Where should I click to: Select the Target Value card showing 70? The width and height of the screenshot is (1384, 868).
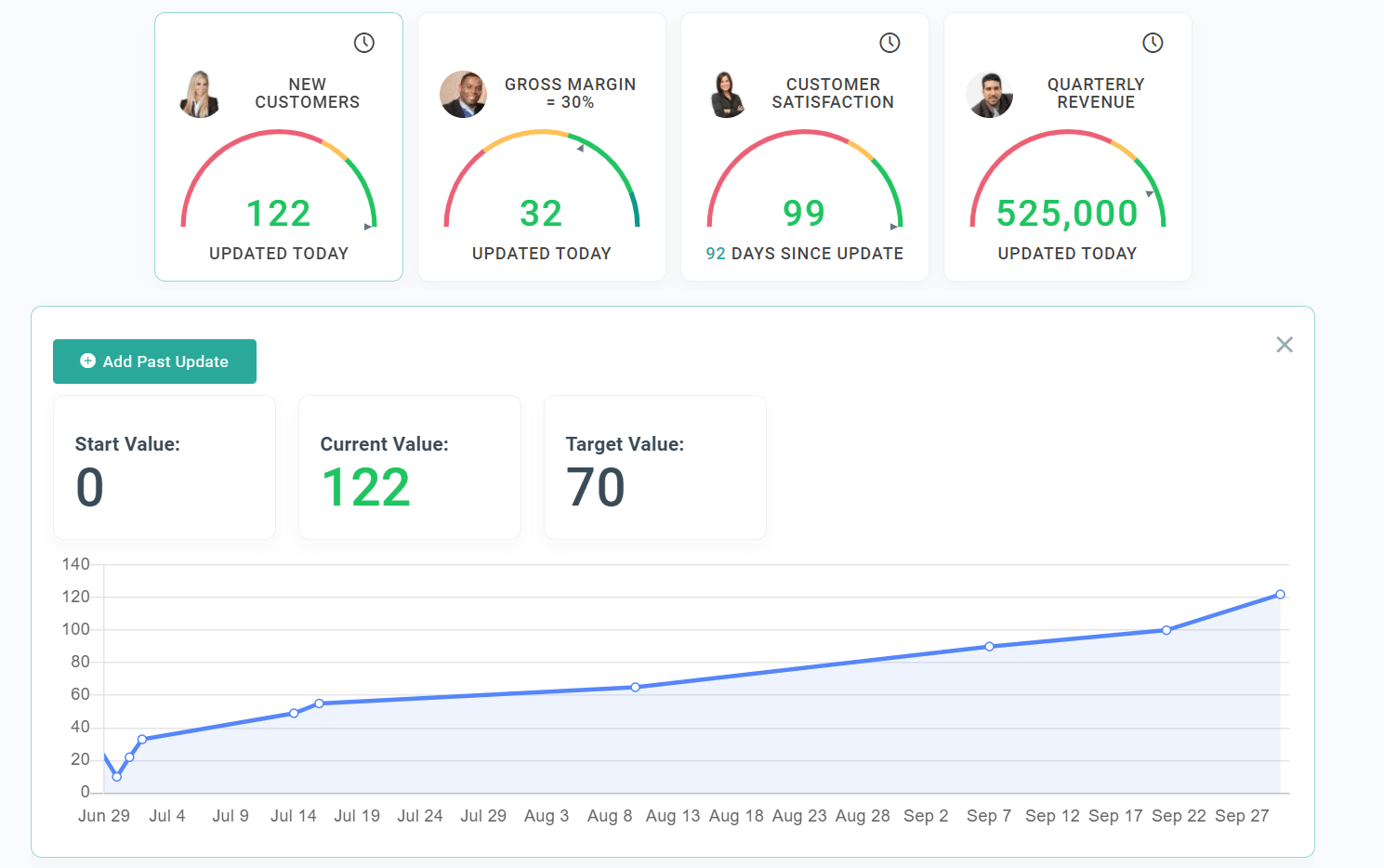(653, 467)
